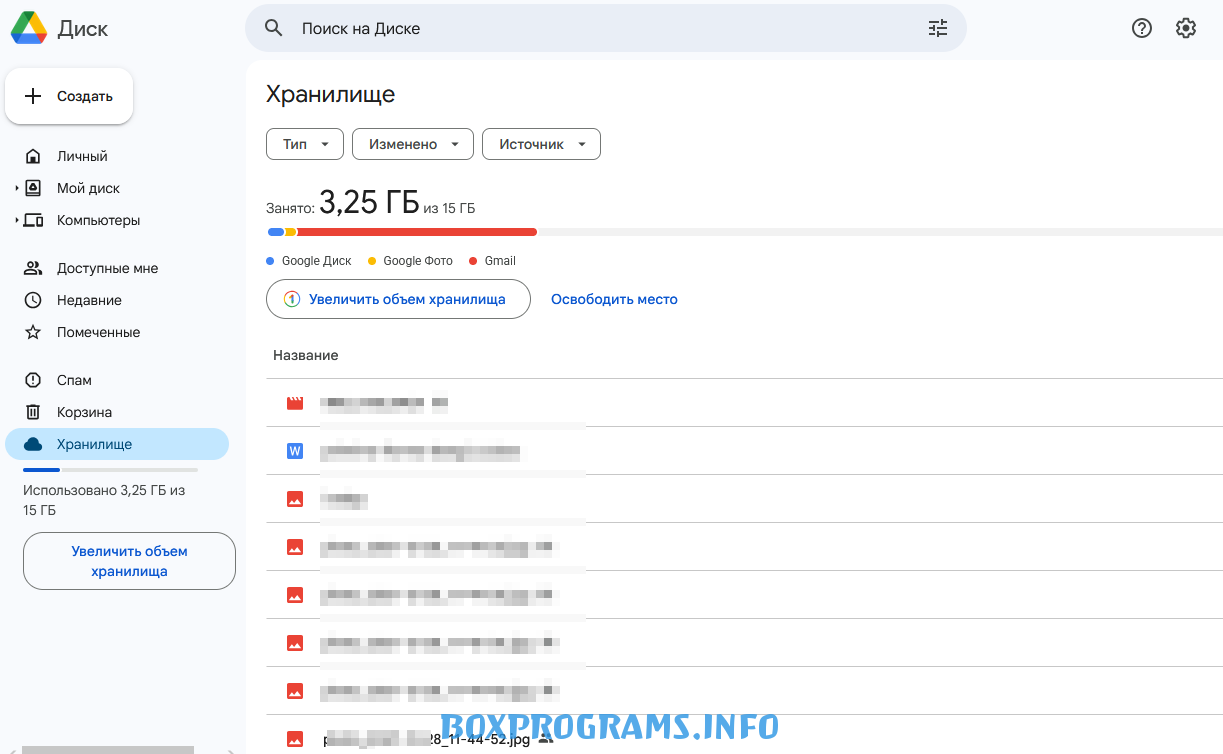The height and width of the screenshot is (754, 1223).
Task: Click the Освободить место link
Action: [x=614, y=299]
